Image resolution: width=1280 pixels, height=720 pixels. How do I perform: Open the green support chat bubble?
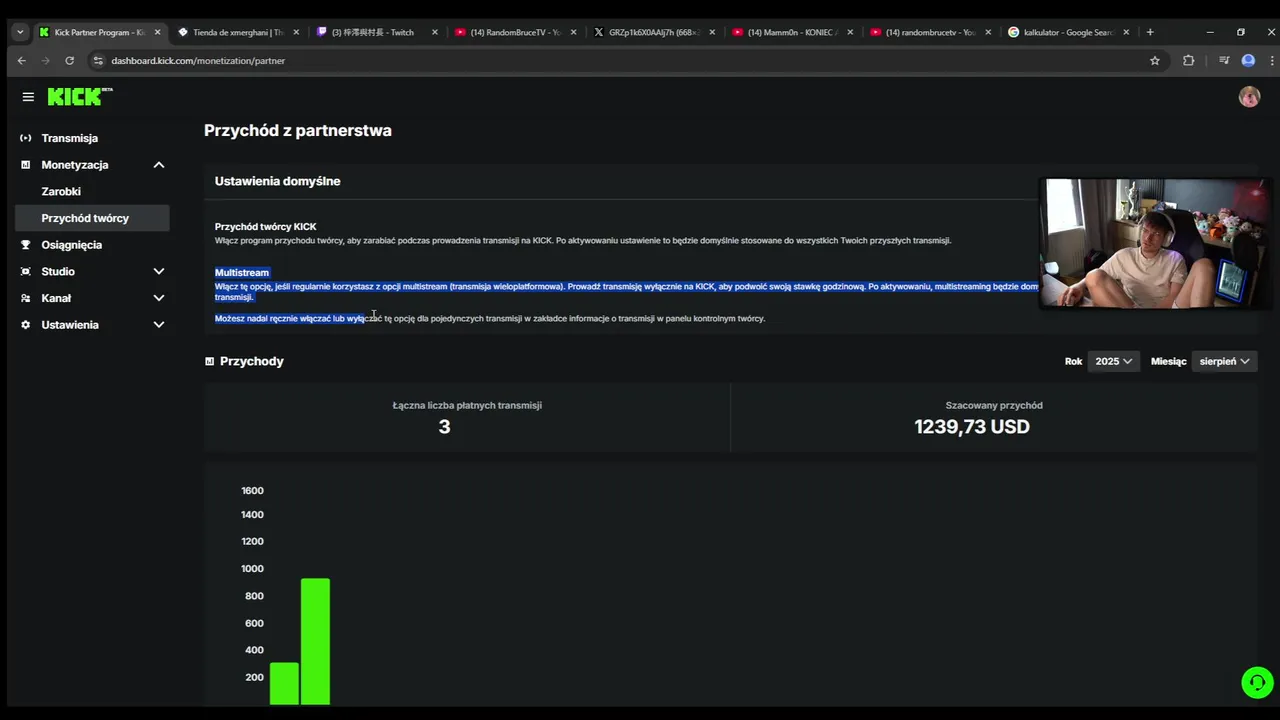click(x=1257, y=682)
